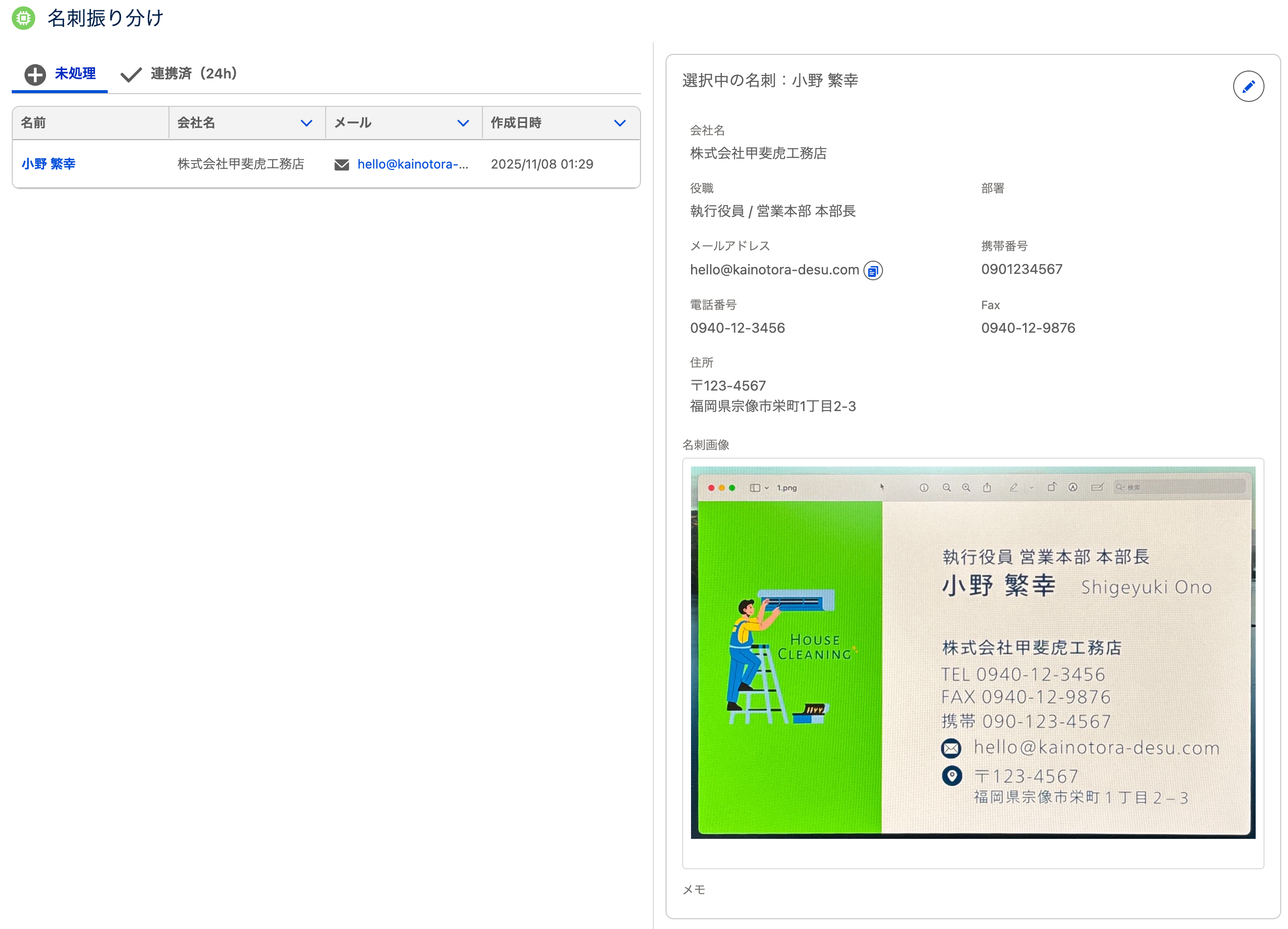Open the 作成日時 column dropdown arrow

click(x=620, y=123)
